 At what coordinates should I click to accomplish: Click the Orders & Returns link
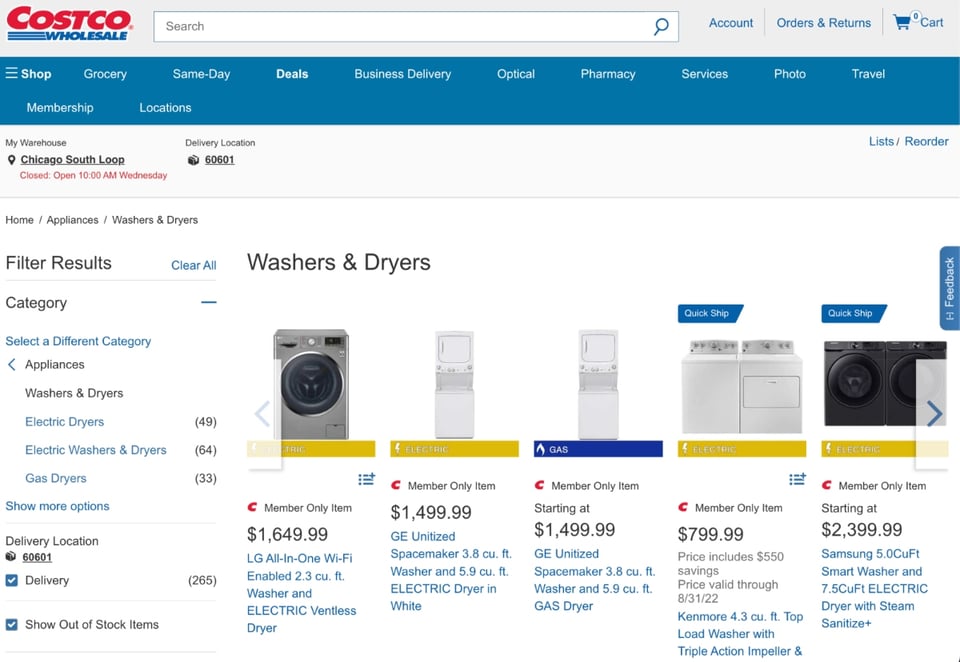coord(823,23)
